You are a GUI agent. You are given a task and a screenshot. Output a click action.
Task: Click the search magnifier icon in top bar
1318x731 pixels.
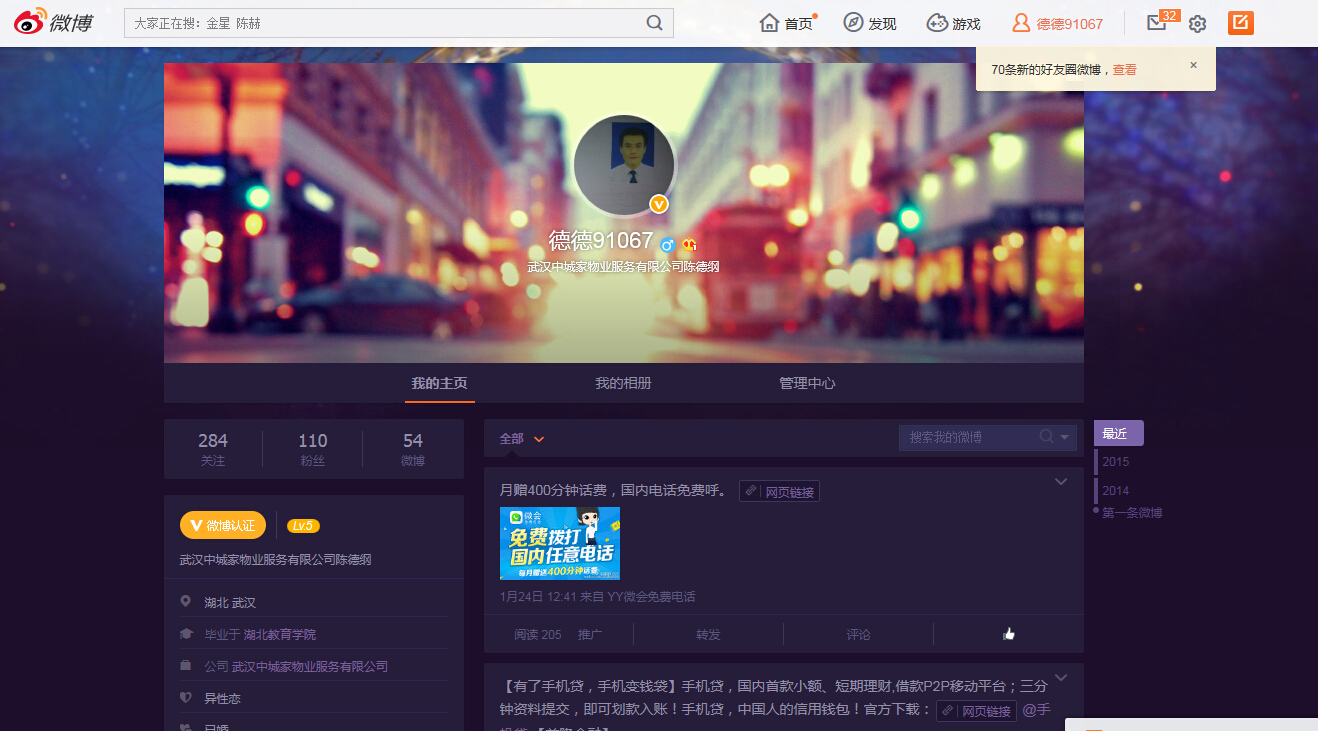point(655,23)
